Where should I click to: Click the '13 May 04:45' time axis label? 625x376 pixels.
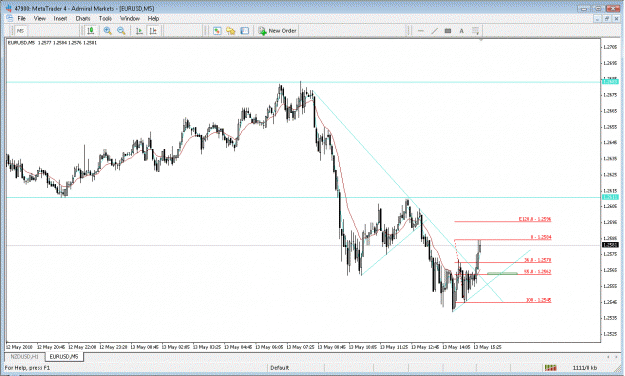click(238, 347)
